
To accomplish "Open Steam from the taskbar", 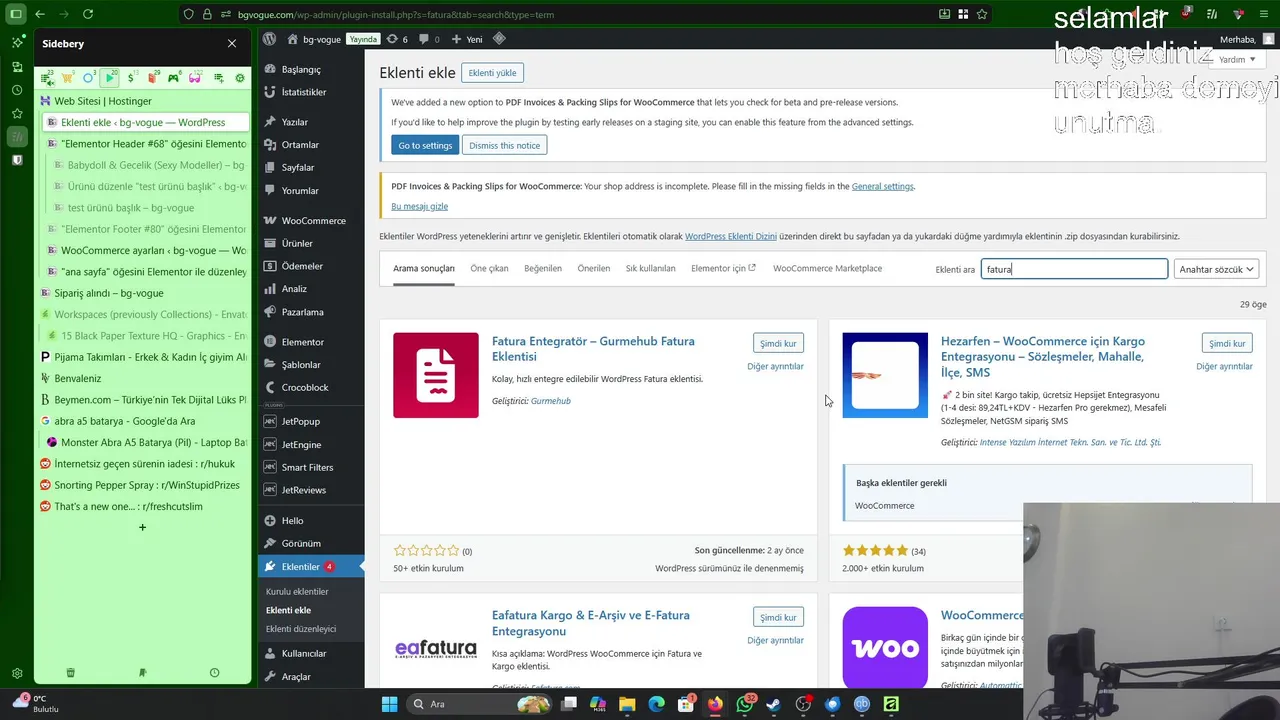I will pos(774,704).
